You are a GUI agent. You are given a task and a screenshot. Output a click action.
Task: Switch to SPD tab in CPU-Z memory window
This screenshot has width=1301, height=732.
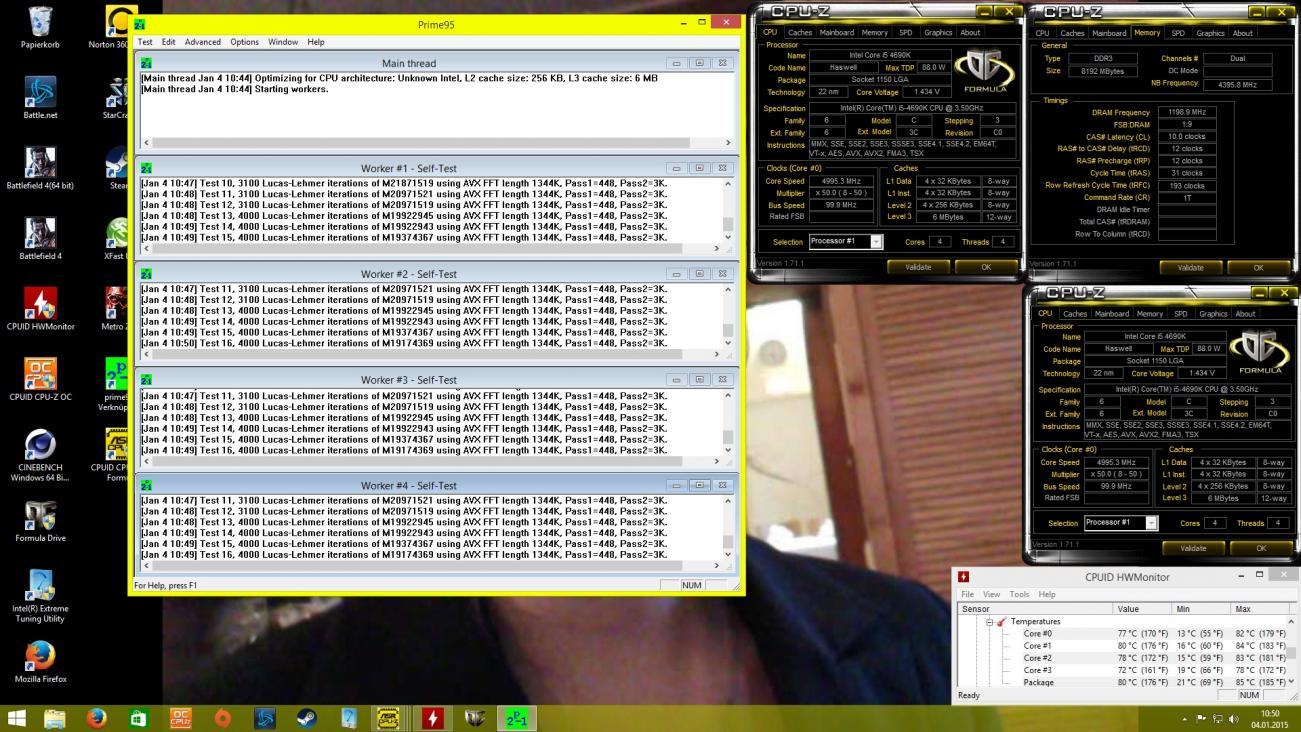[x=1178, y=33]
